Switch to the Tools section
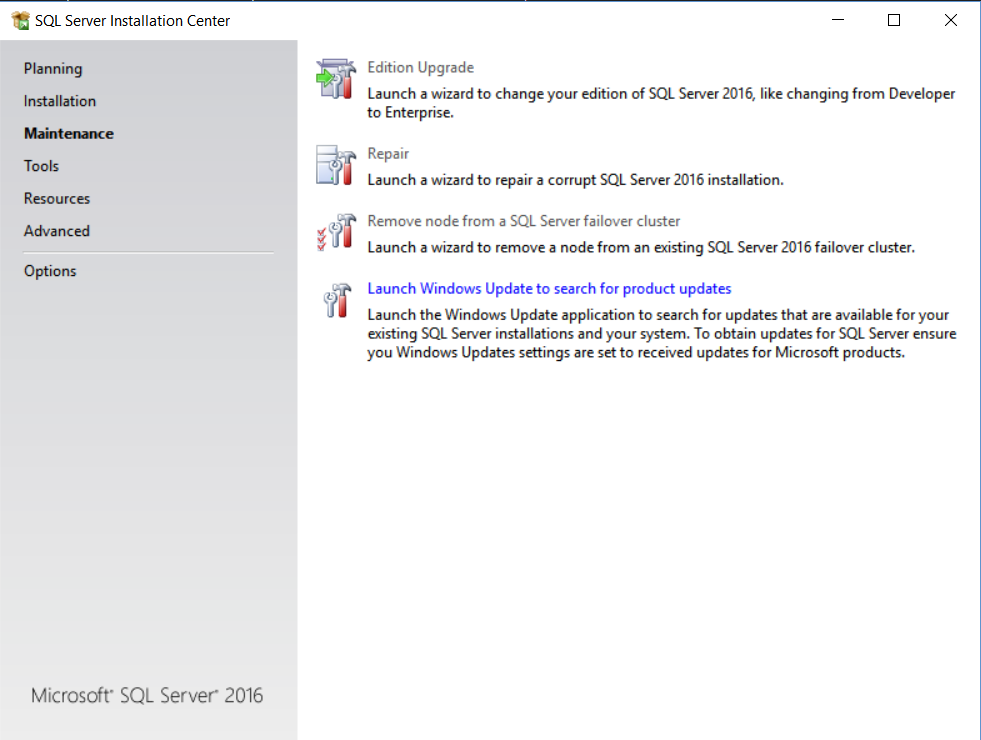 (x=41, y=166)
